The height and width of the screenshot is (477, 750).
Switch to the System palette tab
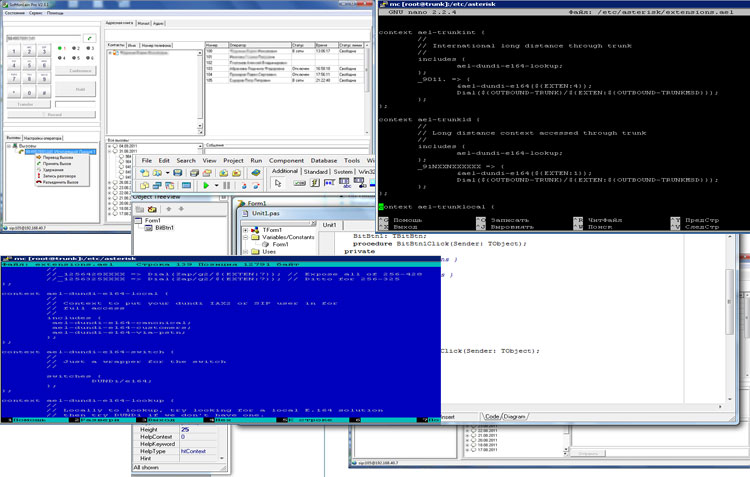(343, 172)
